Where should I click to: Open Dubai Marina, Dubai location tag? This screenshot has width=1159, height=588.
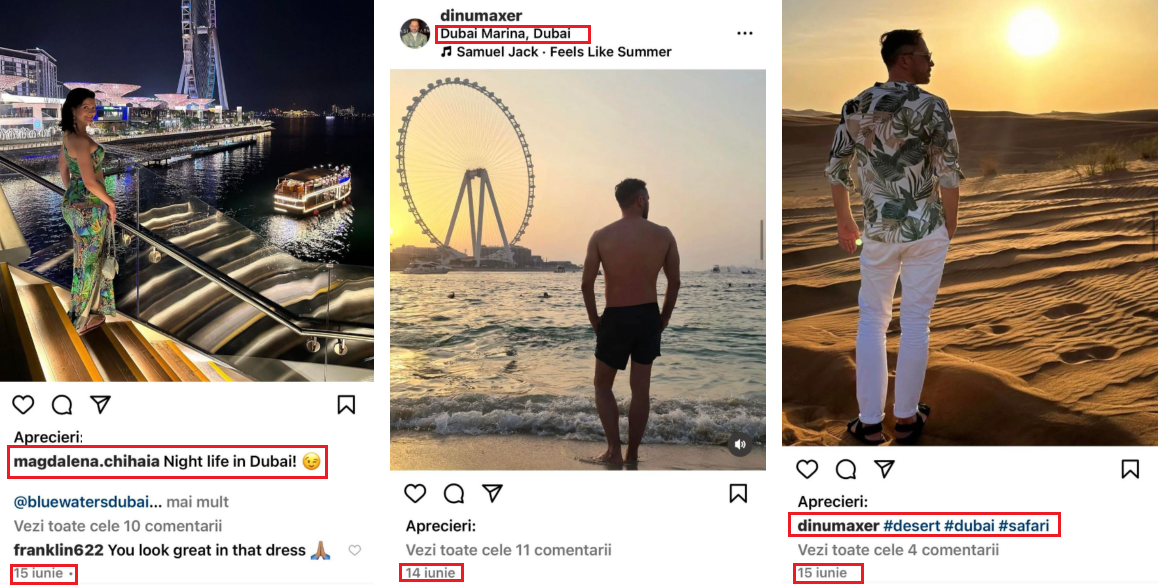[x=505, y=34]
